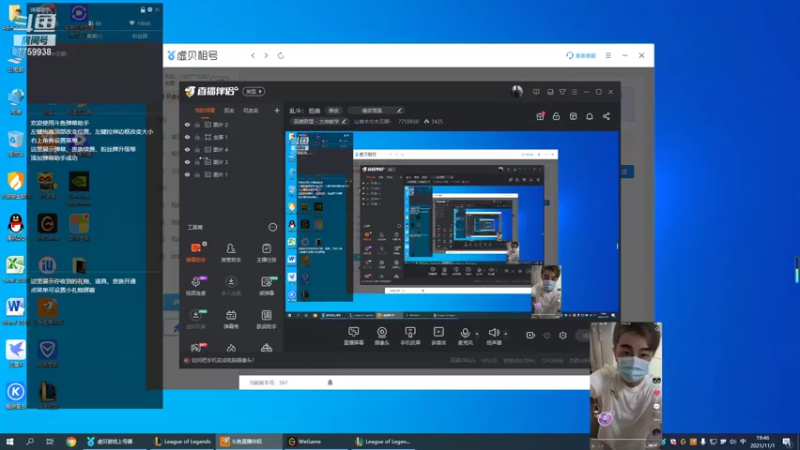Edit the 英雄联盟 category tag

tap(319, 121)
